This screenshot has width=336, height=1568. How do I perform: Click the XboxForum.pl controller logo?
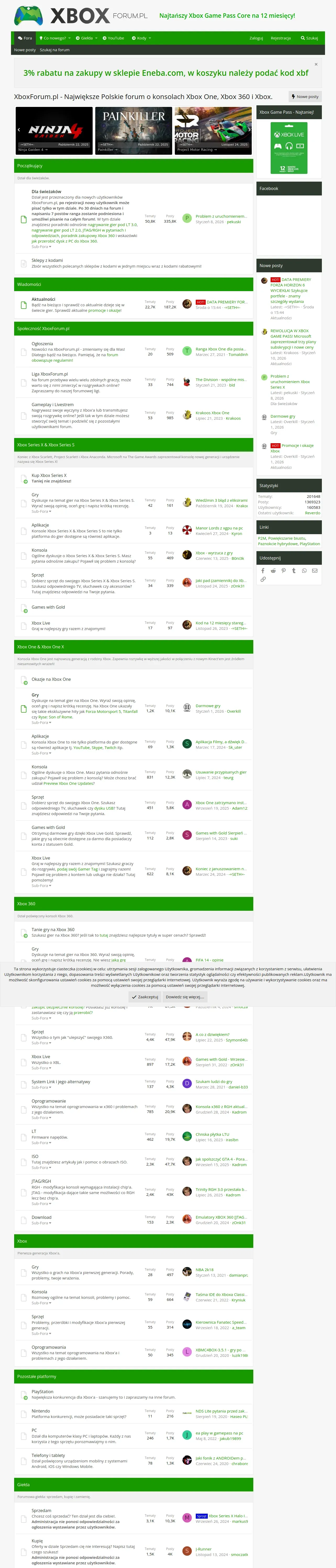pos(29,16)
